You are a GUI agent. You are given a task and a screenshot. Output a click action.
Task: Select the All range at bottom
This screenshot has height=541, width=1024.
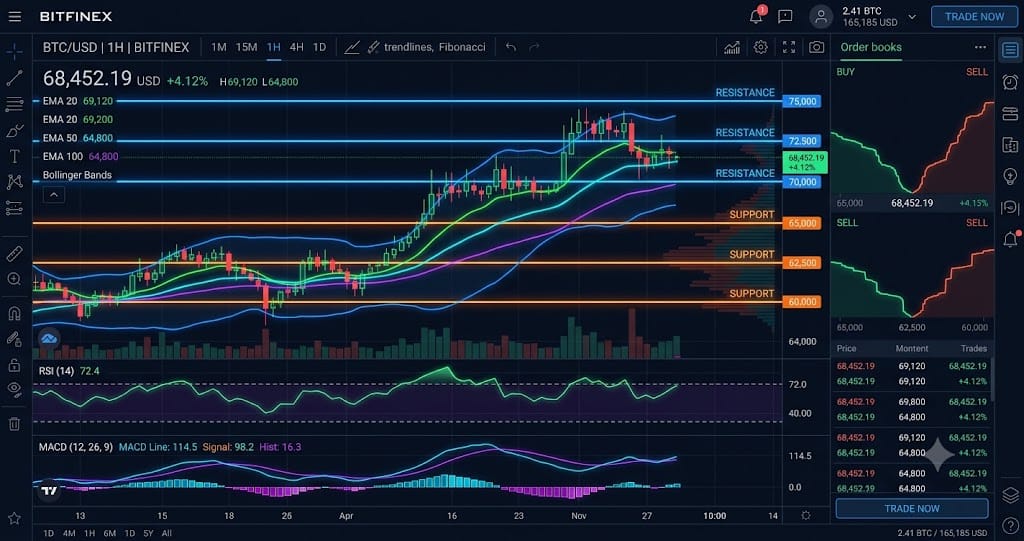[x=167, y=533]
